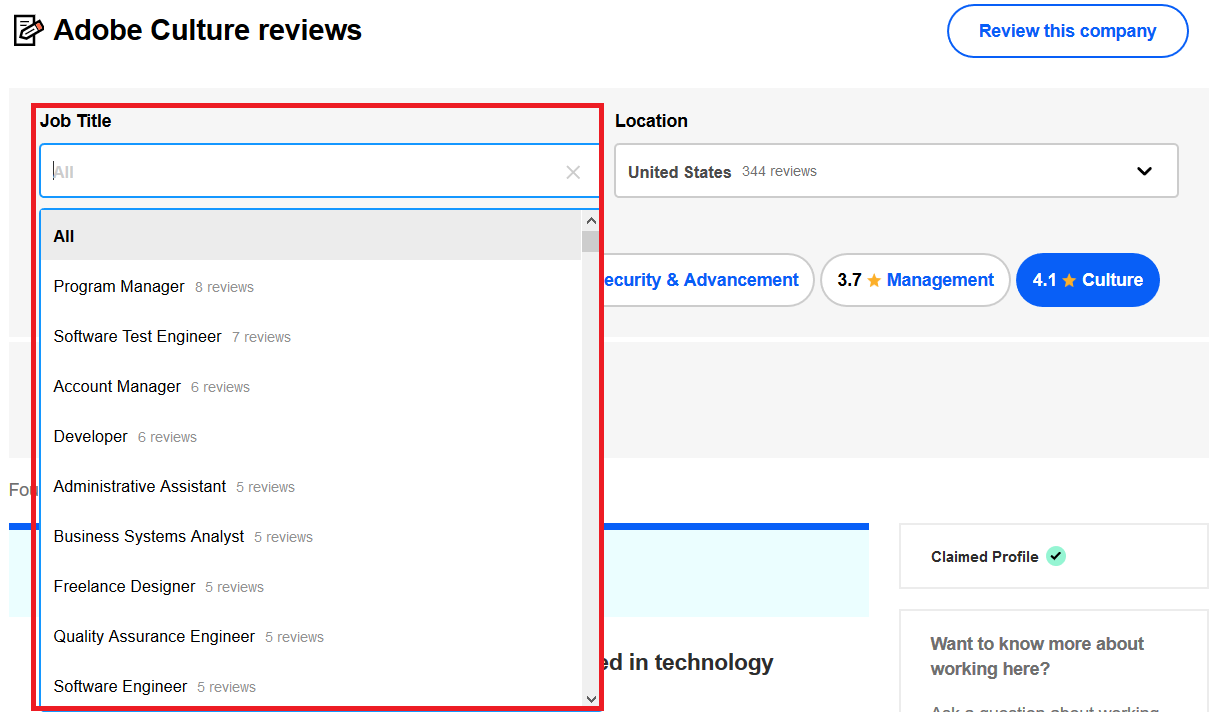Click the Location dropdown chevron arrow
1228x712 pixels.
[1145, 171]
